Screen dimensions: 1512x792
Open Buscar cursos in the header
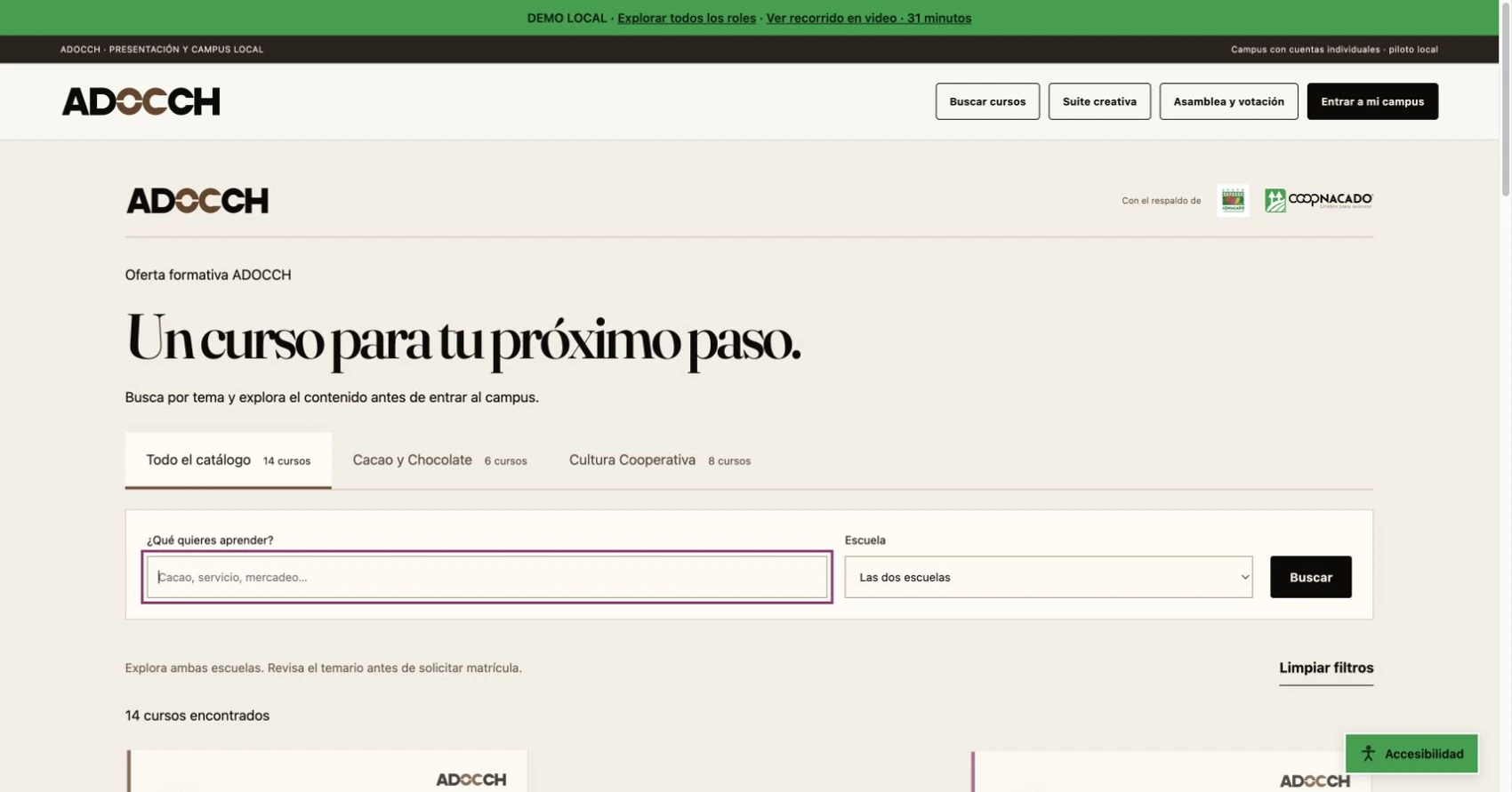987,101
